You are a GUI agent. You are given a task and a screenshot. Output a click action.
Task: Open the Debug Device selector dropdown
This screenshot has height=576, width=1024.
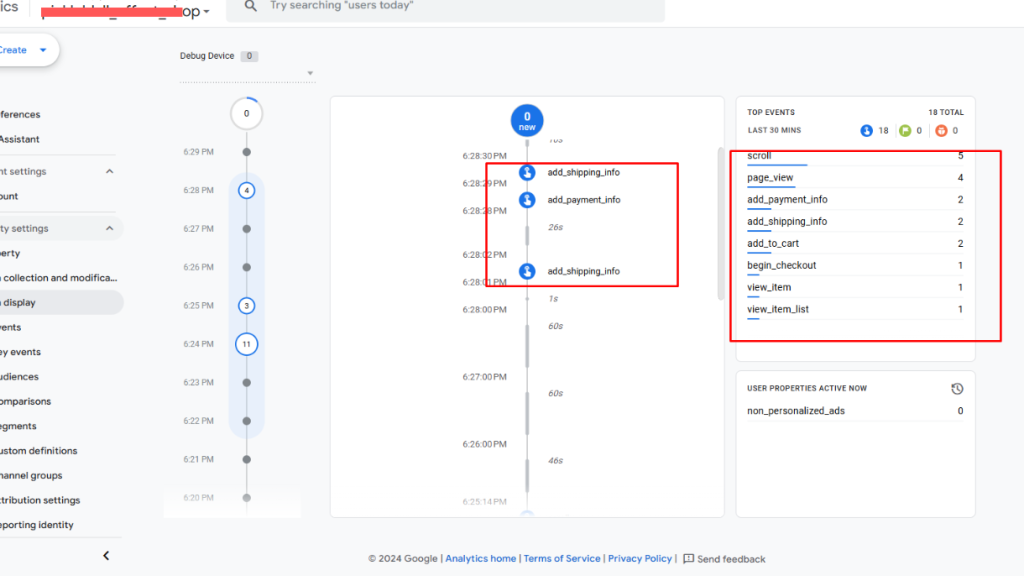point(247,73)
